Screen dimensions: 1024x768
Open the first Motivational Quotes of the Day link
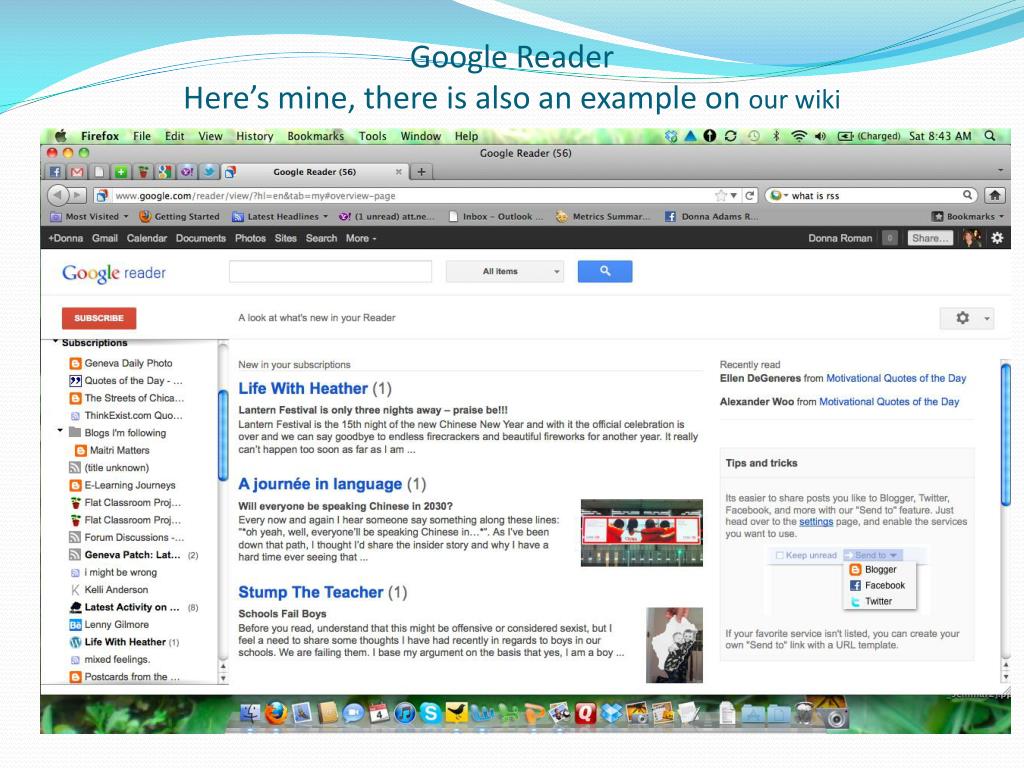point(896,378)
